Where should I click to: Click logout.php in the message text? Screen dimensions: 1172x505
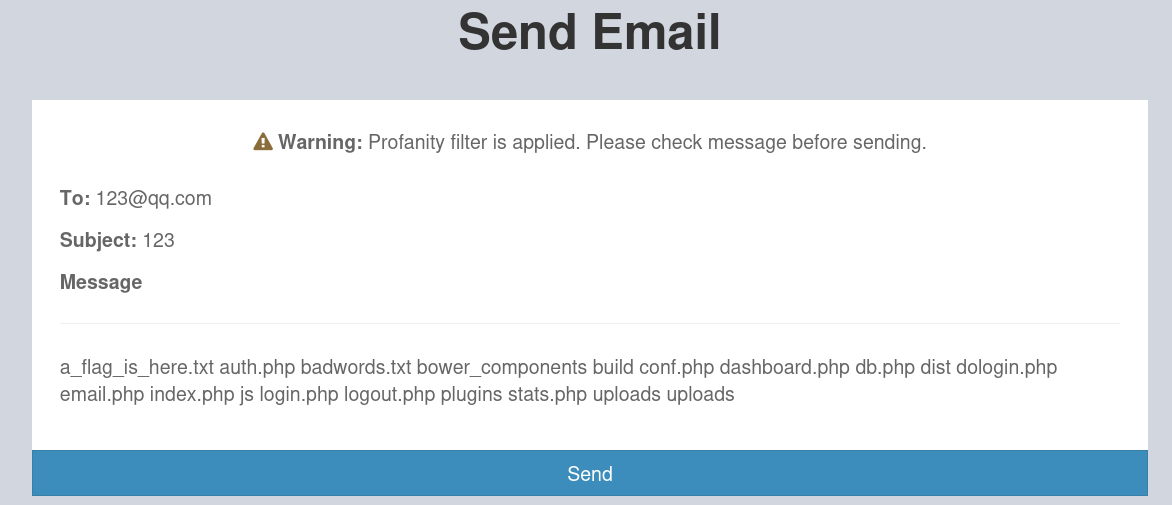[389, 394]
